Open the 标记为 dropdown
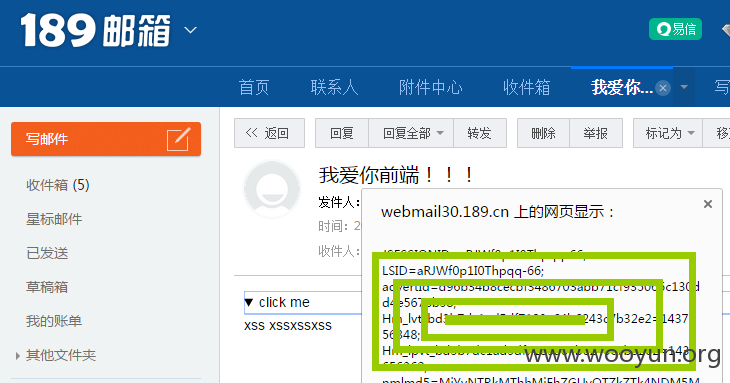730x383 pixels. click(668, 133)
